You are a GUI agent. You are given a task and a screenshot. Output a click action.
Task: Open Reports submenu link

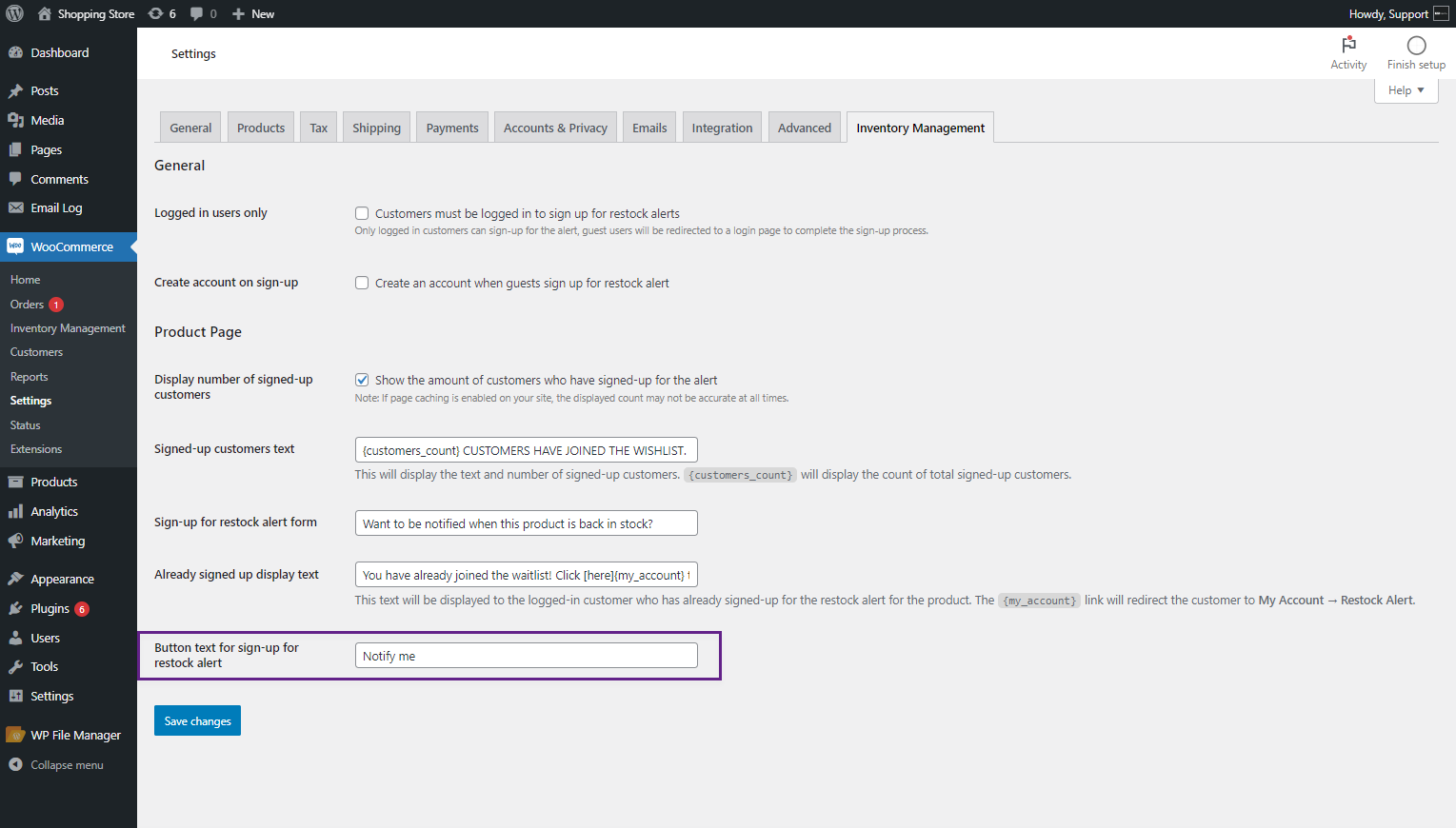click(29, 377)
